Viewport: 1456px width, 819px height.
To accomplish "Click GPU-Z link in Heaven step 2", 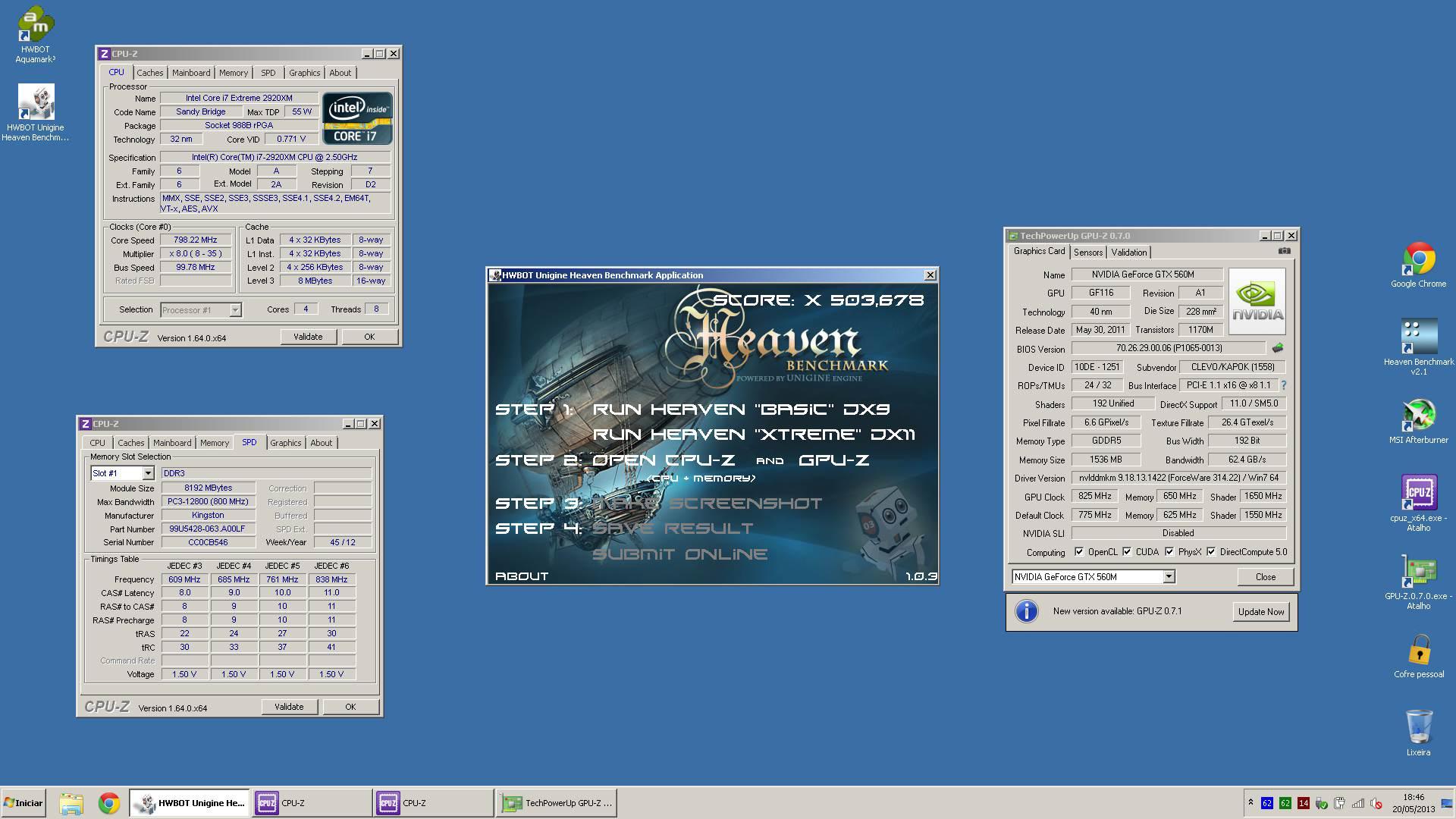I will pyautogui.click(x=833, y=460).
